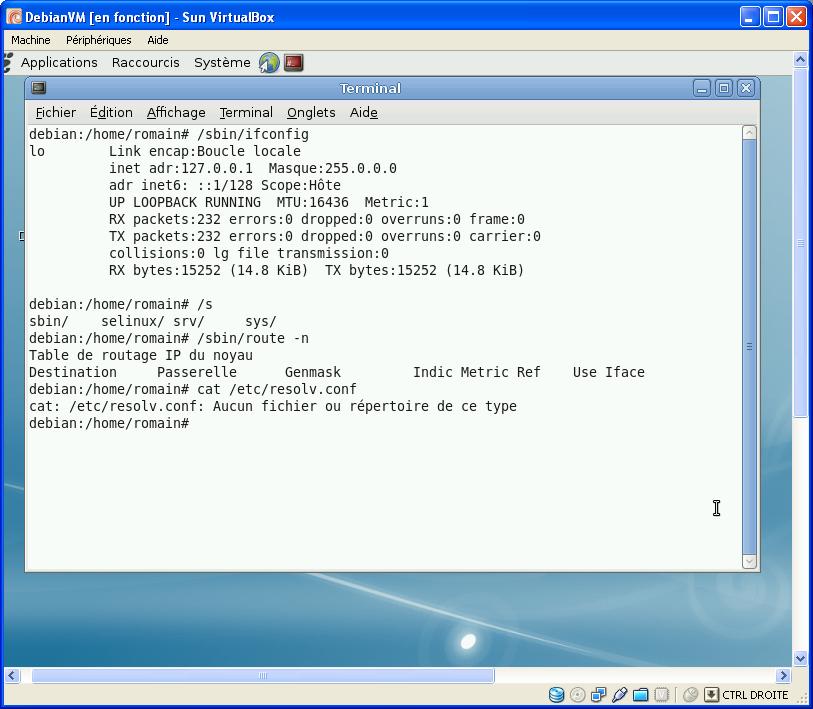Click the virtualization V chip indicator

tap(661, 694)
